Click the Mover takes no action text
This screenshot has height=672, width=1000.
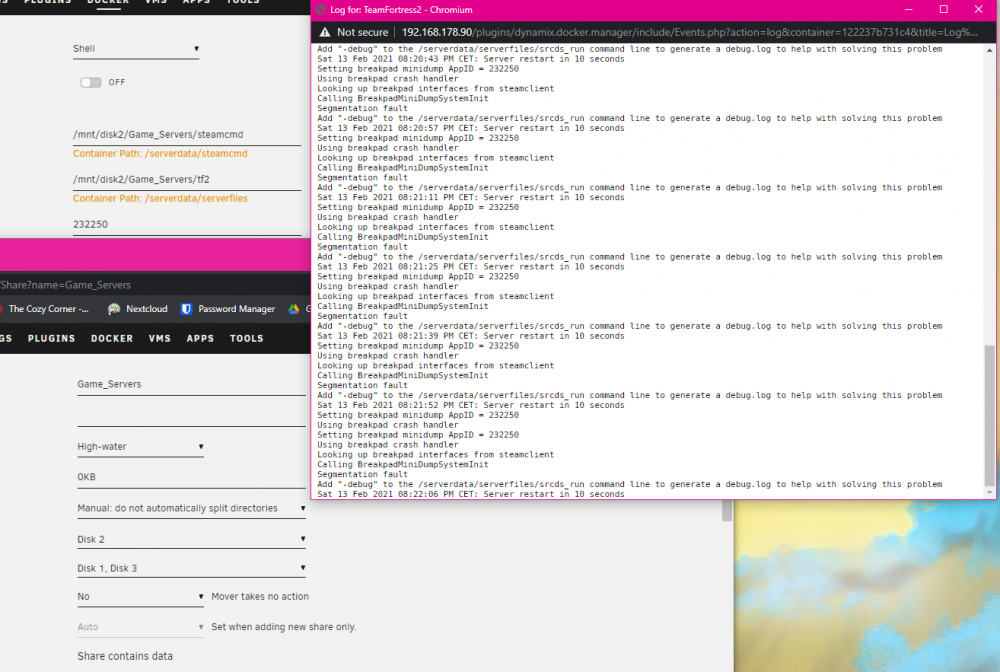260,597
